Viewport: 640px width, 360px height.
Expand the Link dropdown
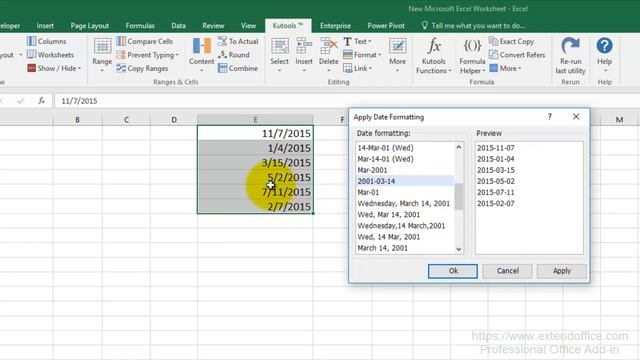coord(358,68)
